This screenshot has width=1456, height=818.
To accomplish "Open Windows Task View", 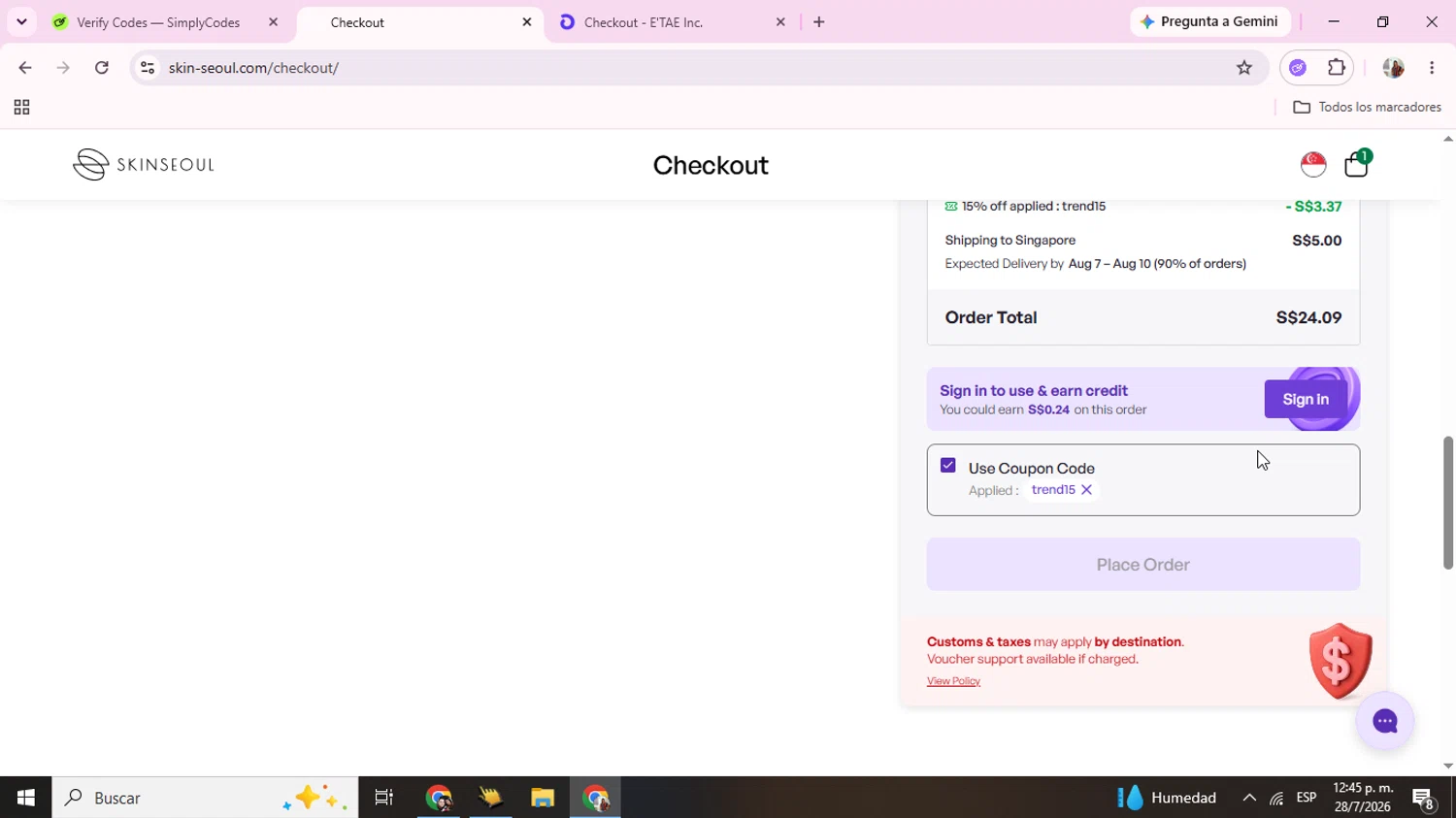I will 384,798.
